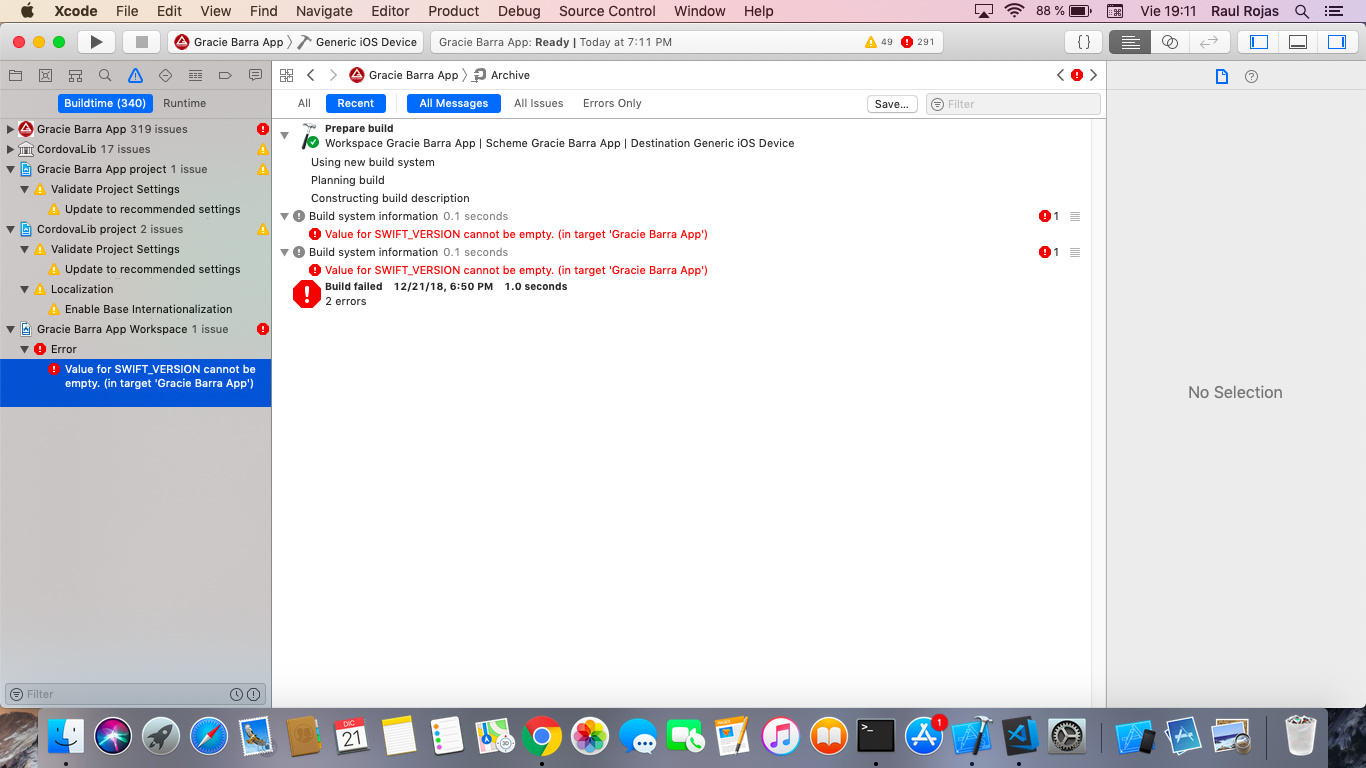This screenshot has height=768, width=1366.
Task: Open the Product menu
Action: pos(454,11)
